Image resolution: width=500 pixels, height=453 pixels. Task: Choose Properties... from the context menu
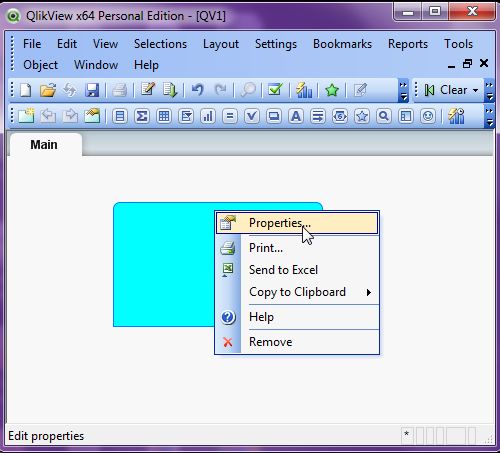[x=297, y=223]
